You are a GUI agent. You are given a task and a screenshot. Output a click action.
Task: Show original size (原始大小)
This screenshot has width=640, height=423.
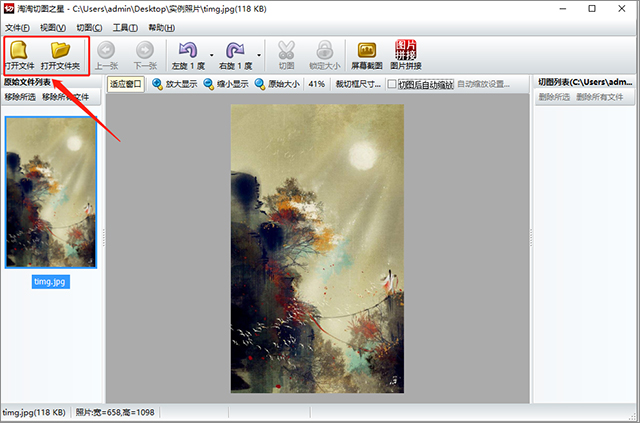277,84
